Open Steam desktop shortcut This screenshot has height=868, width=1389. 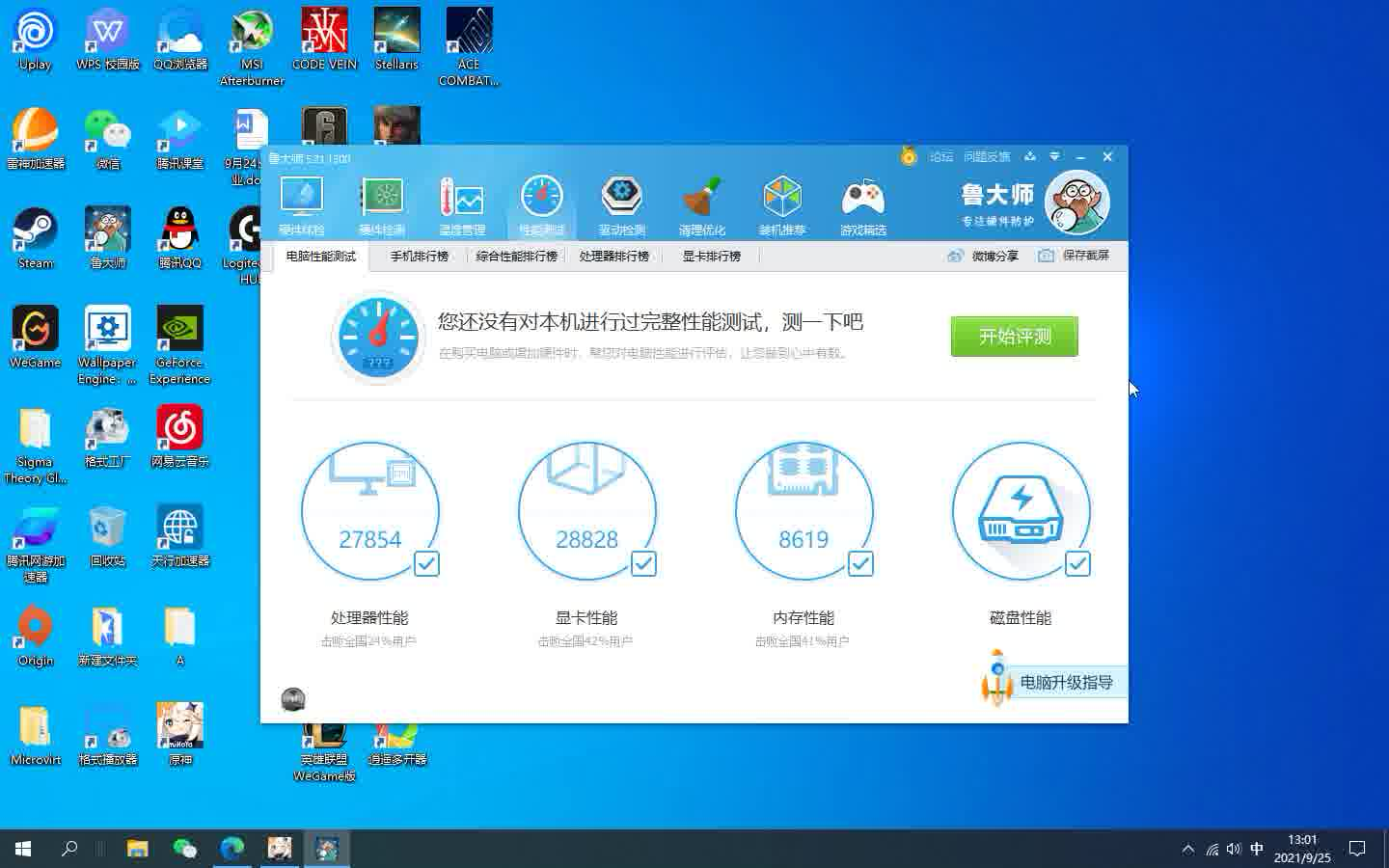point(36,238)
